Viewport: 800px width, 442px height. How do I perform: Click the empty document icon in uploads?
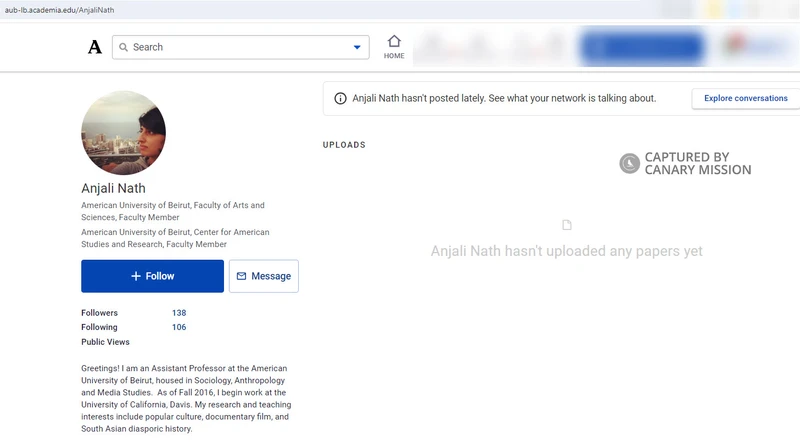click(567, 225)
